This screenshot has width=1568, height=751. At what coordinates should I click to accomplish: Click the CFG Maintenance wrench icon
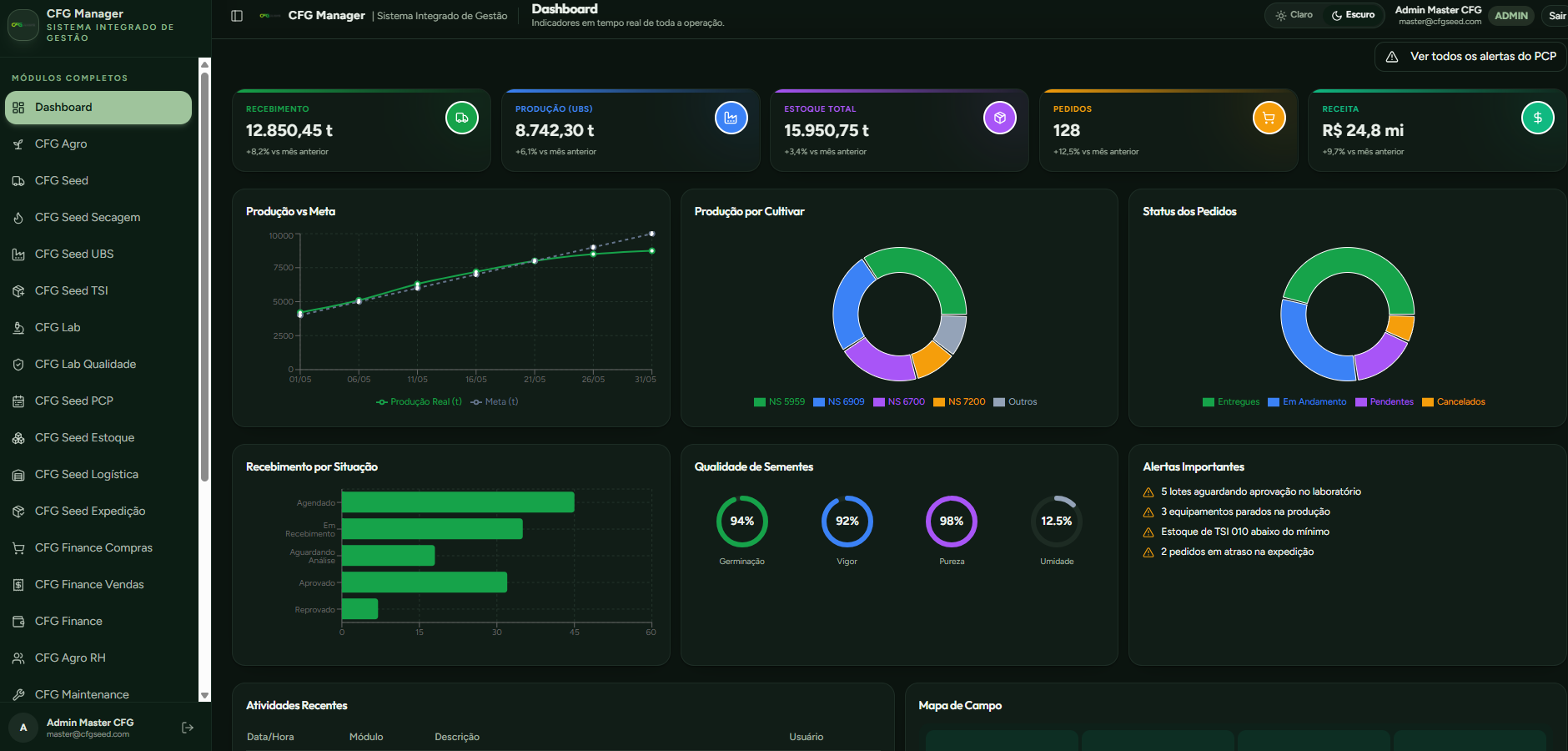[18, 694]
